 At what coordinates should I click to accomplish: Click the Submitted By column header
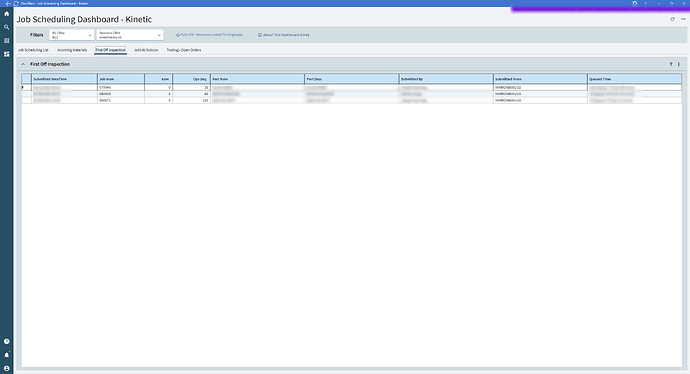coord(446,79)
